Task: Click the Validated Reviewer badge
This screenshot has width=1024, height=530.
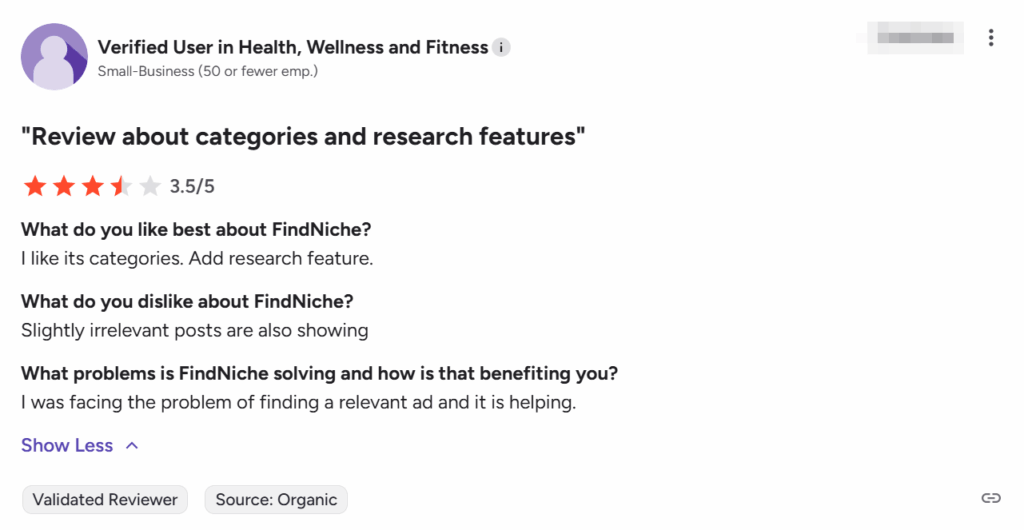Action: pos(105,500)
